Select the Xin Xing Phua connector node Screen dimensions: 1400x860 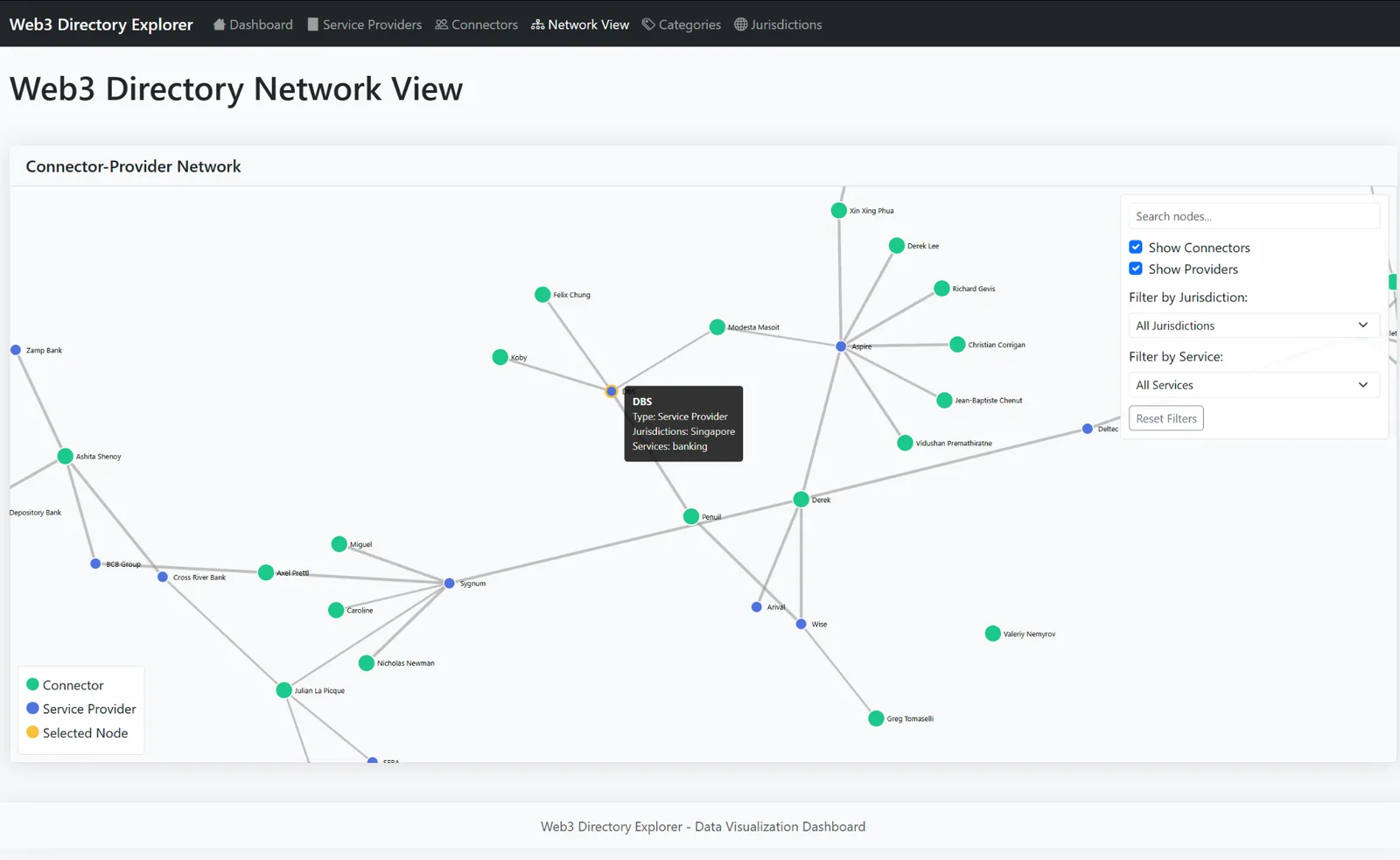coord(838,210)
